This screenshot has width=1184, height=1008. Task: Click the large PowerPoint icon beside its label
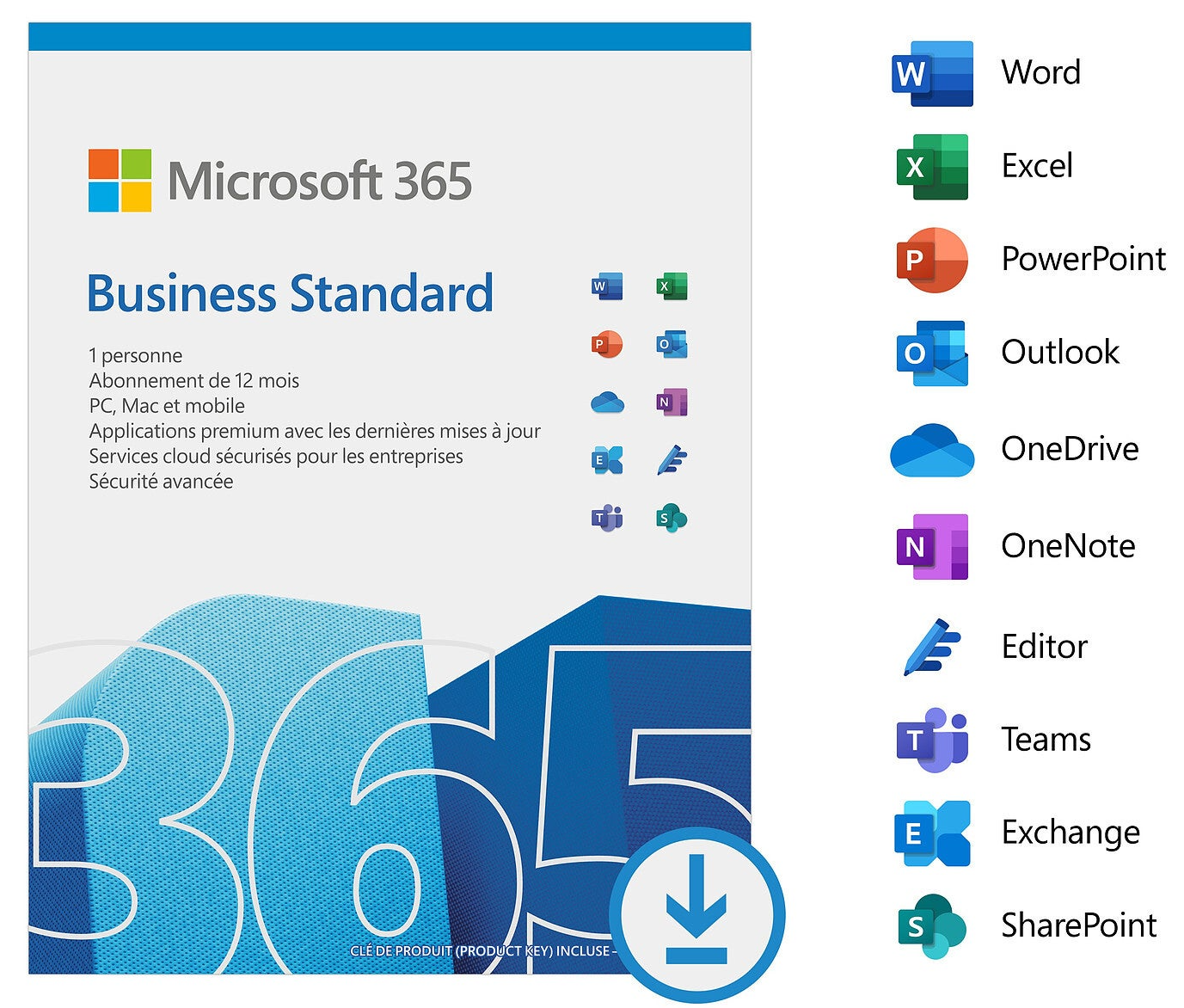(x=932, y=260)
